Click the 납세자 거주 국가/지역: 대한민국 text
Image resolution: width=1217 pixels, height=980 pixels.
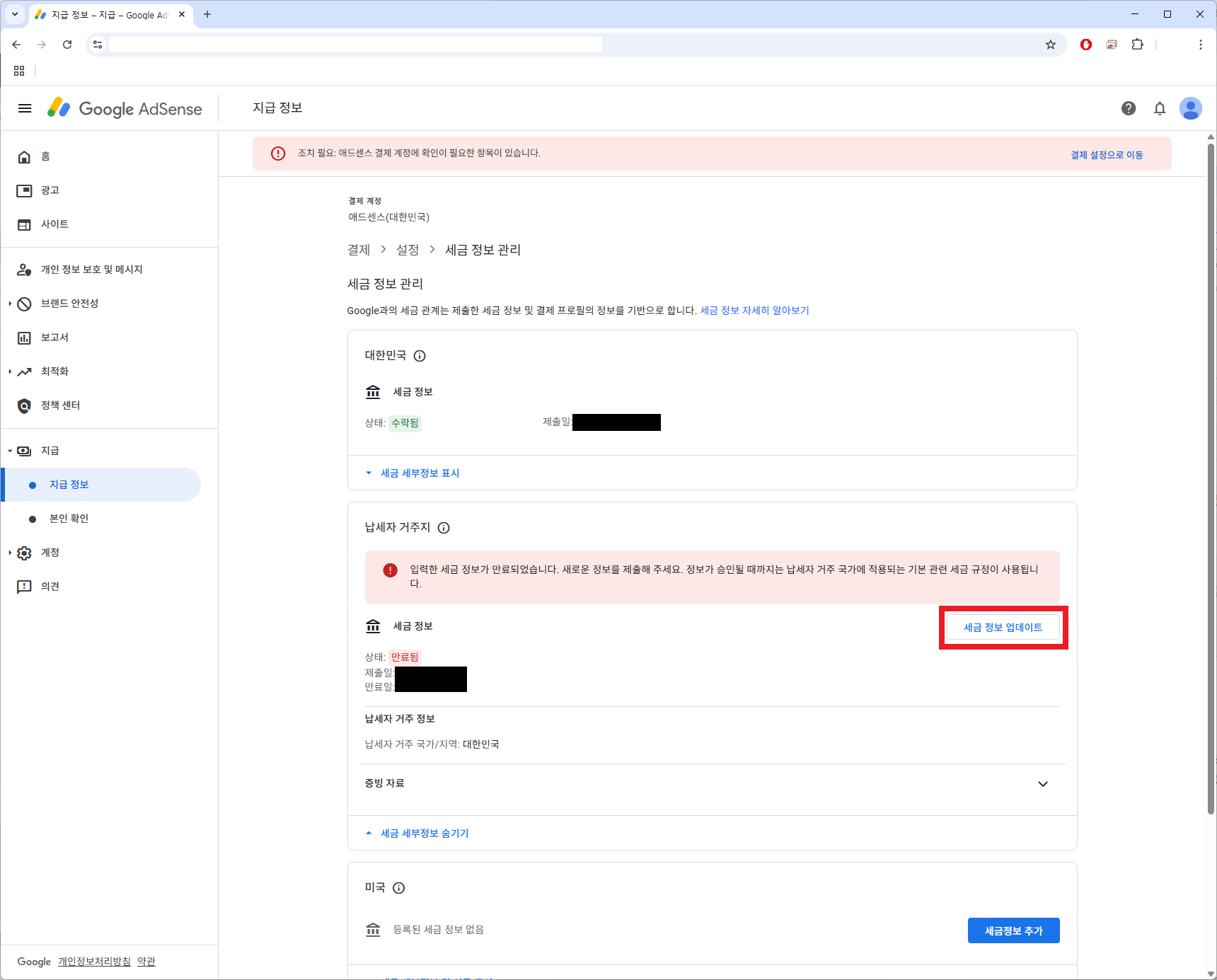pyautogui.click(x=432, y=744)
